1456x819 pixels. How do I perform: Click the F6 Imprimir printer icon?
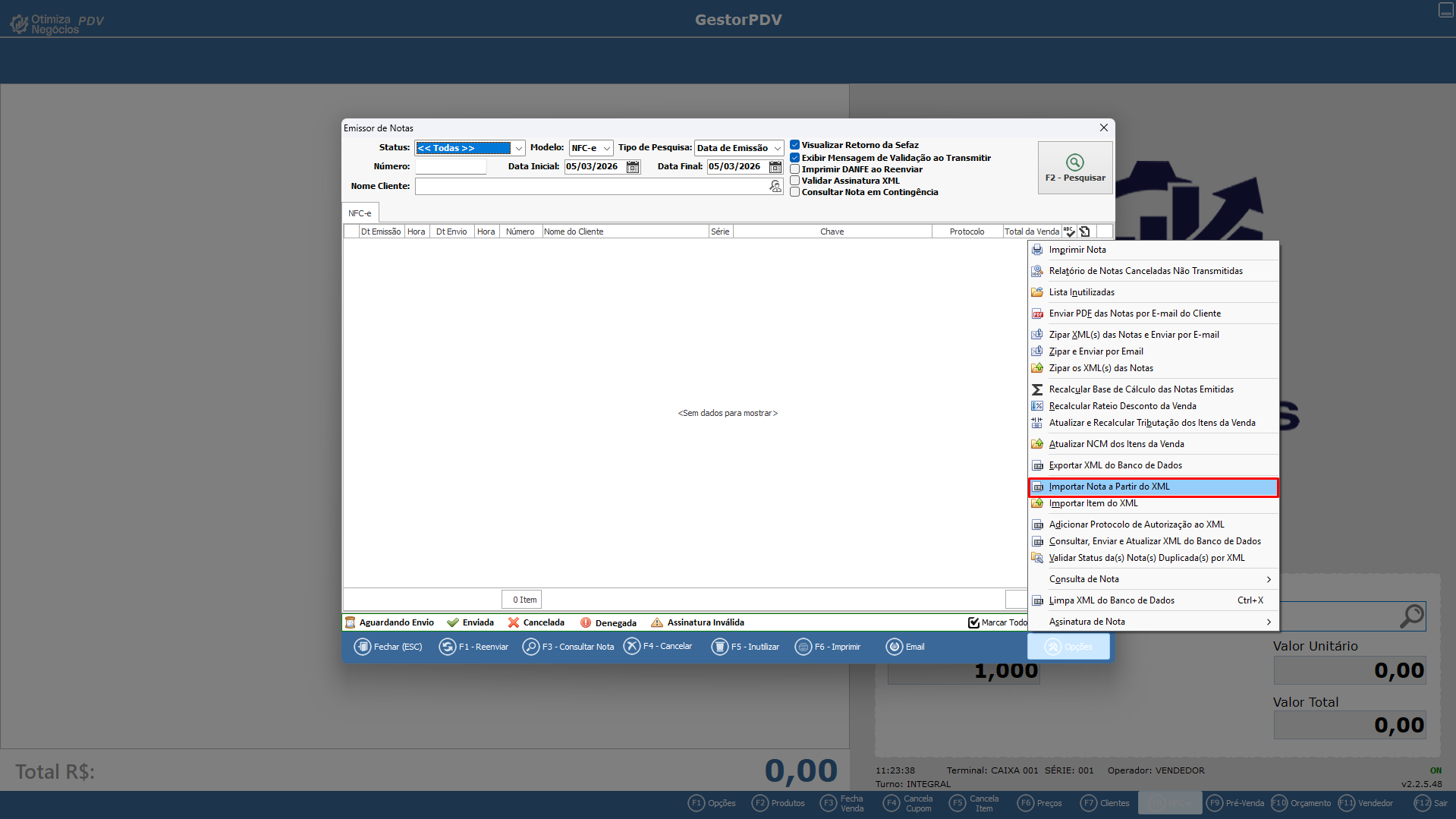[x=803, y=647]
